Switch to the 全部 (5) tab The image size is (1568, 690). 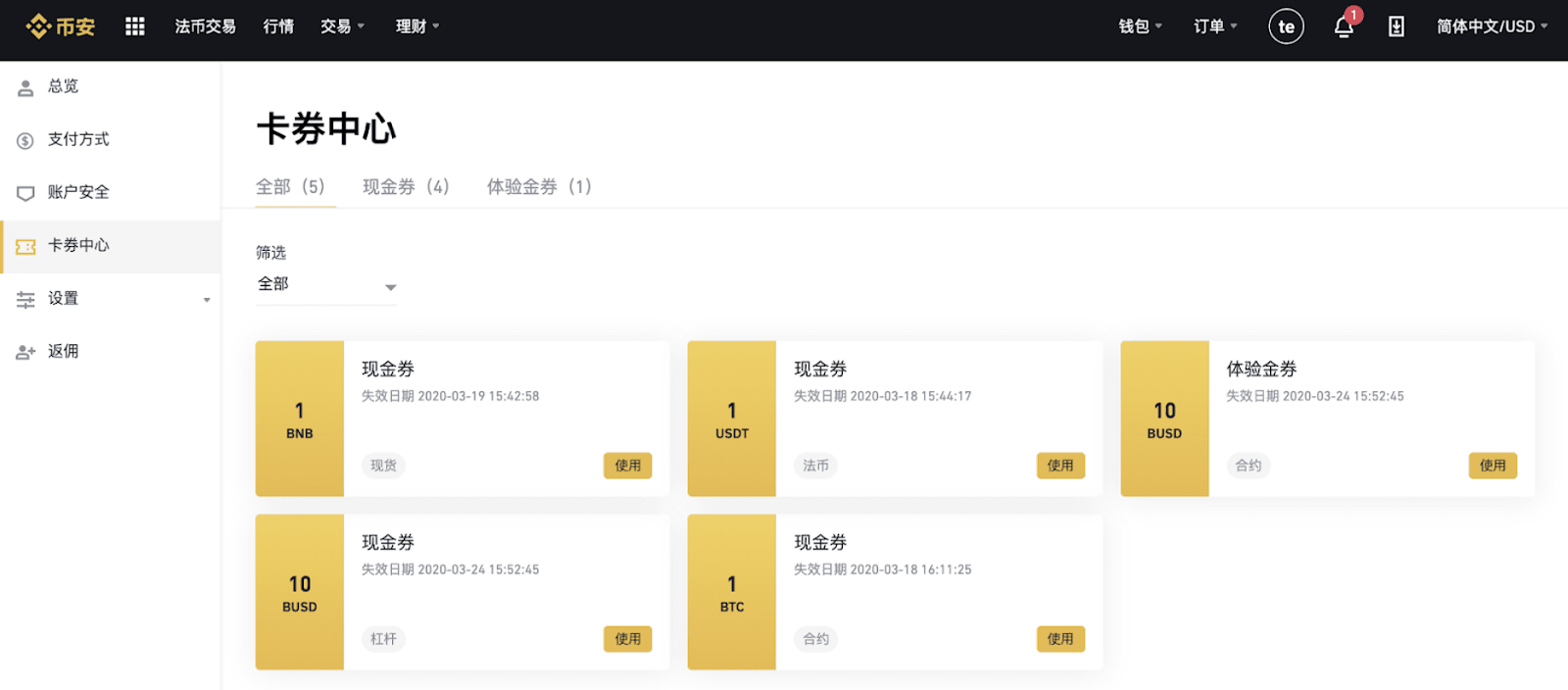[x=290, y=186]
